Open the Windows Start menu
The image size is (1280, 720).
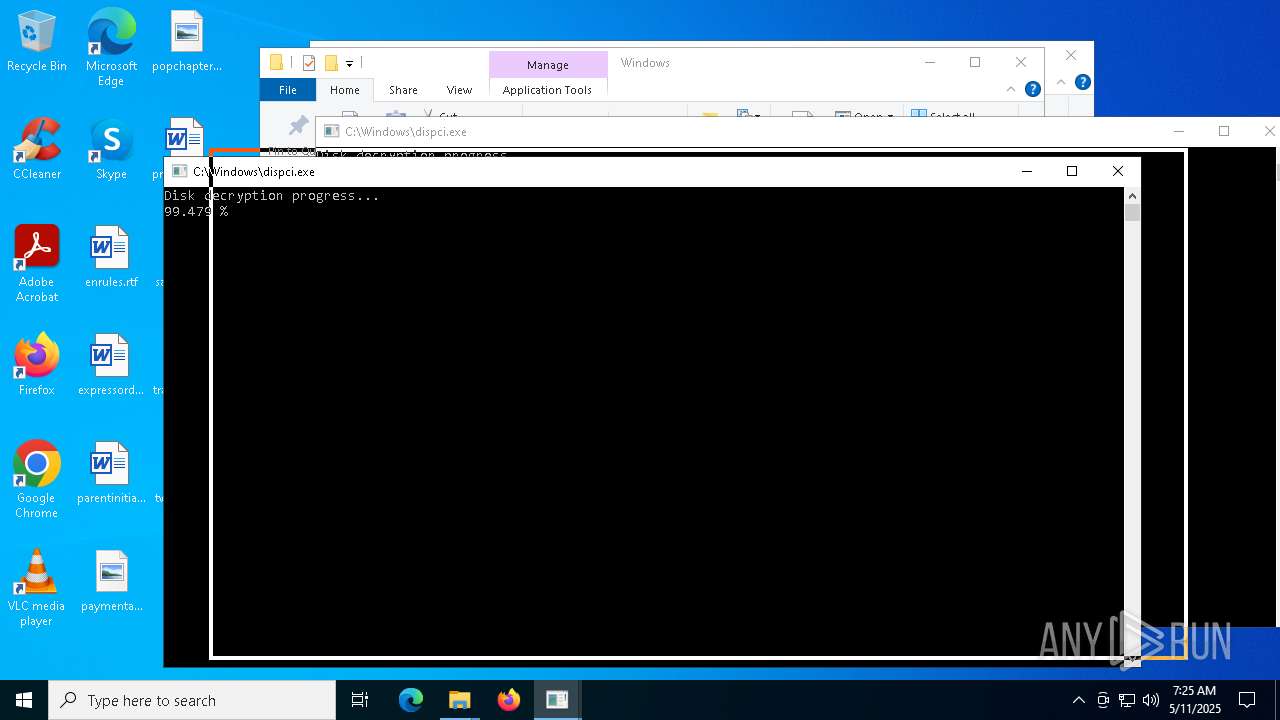tap(24, 700)
